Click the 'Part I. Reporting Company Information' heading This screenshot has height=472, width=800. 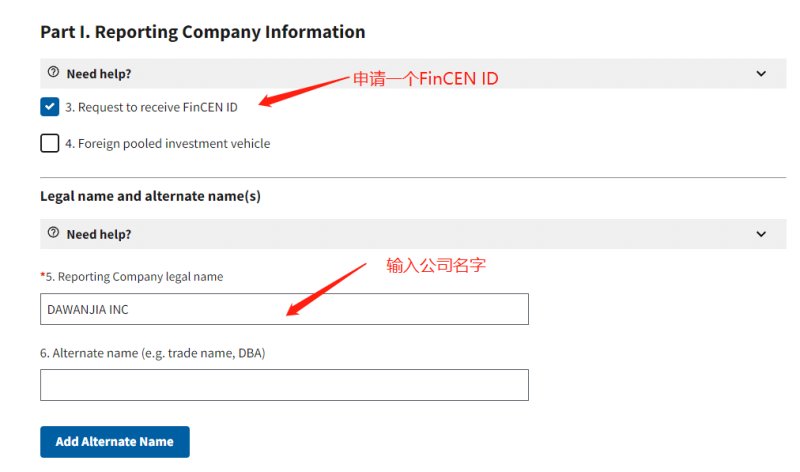click(x=203, y=32)
